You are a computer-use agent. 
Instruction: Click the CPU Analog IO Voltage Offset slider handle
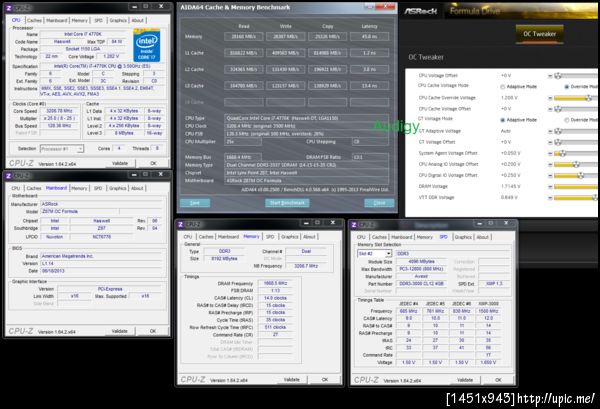point(576,165)
